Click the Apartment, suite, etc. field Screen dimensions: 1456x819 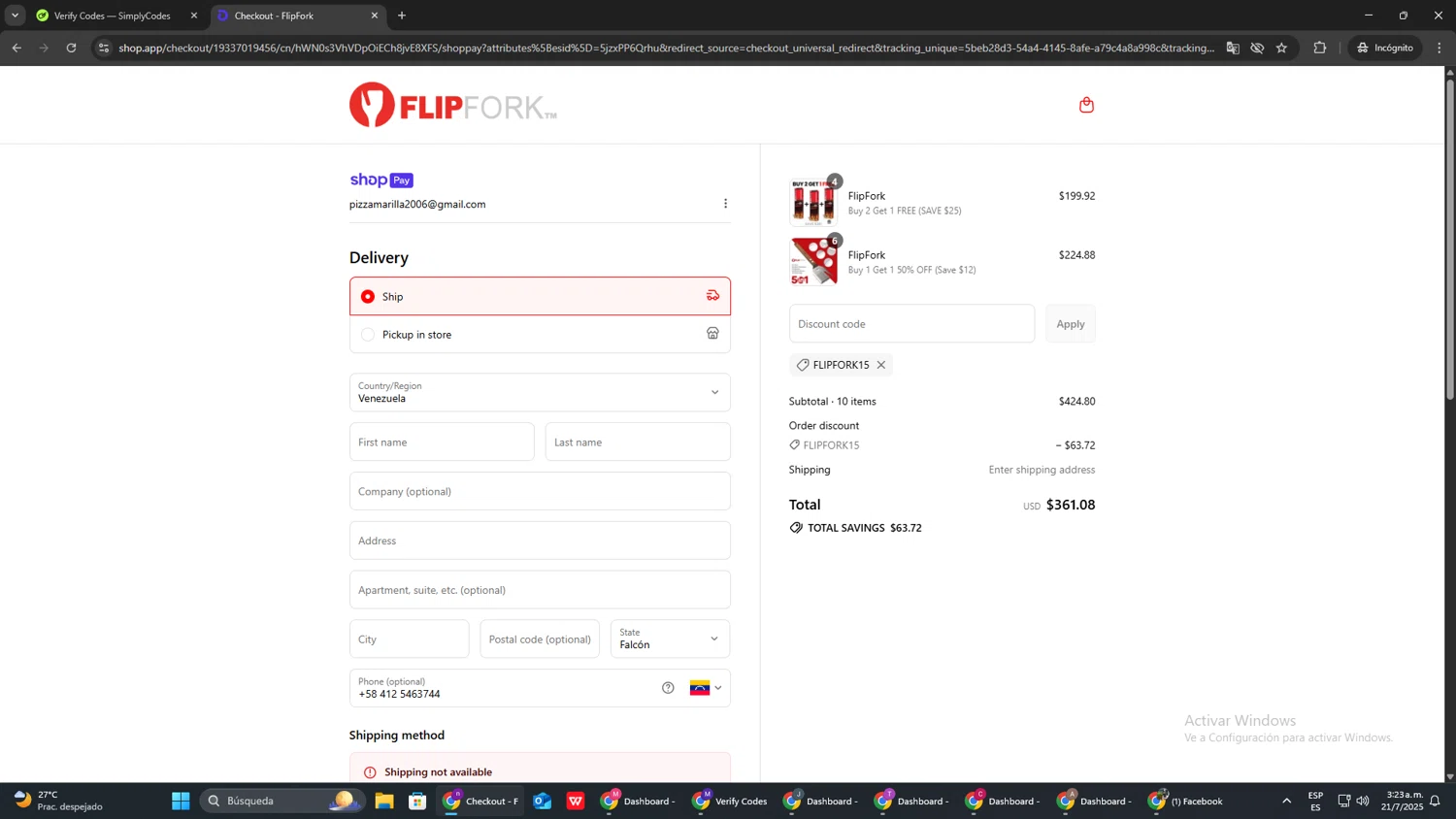pos(540,590)
